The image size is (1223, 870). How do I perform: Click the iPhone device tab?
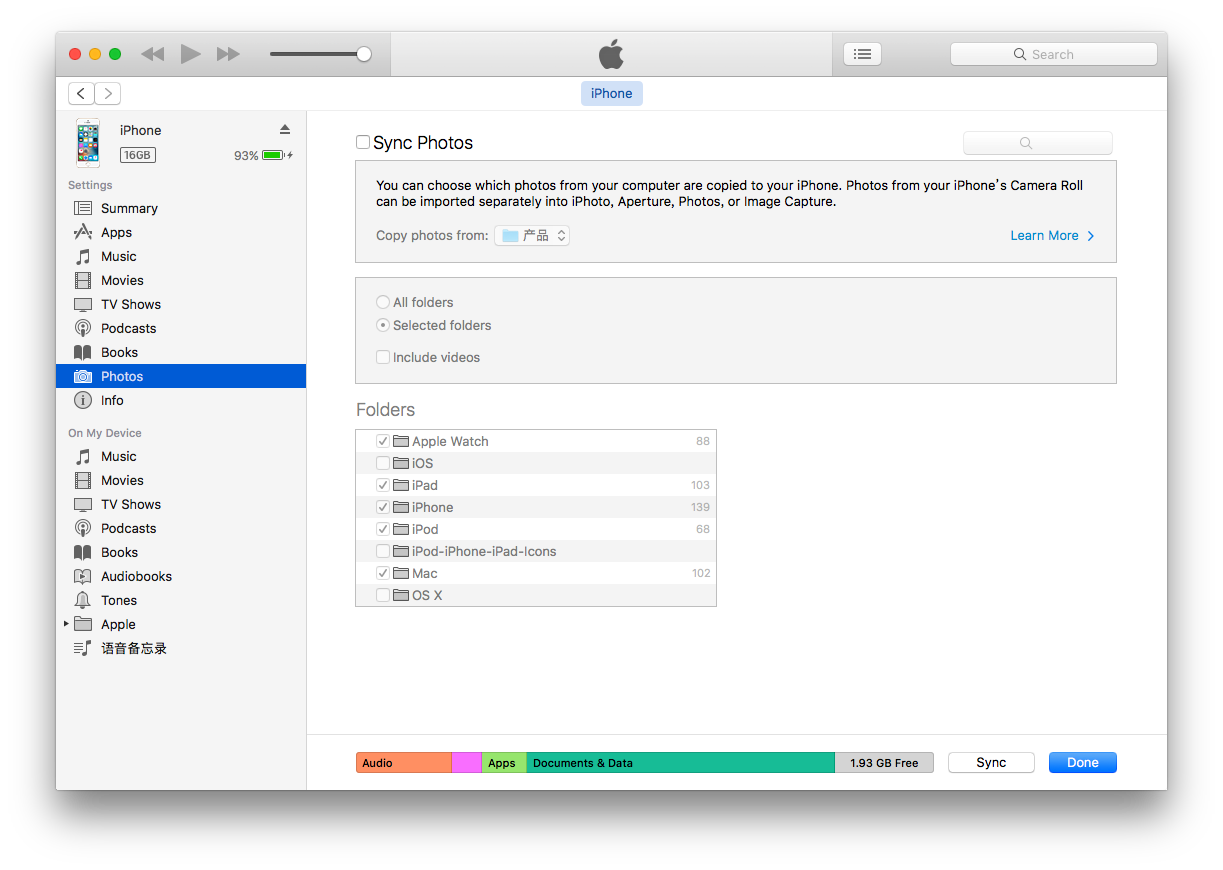click(611, 93)
